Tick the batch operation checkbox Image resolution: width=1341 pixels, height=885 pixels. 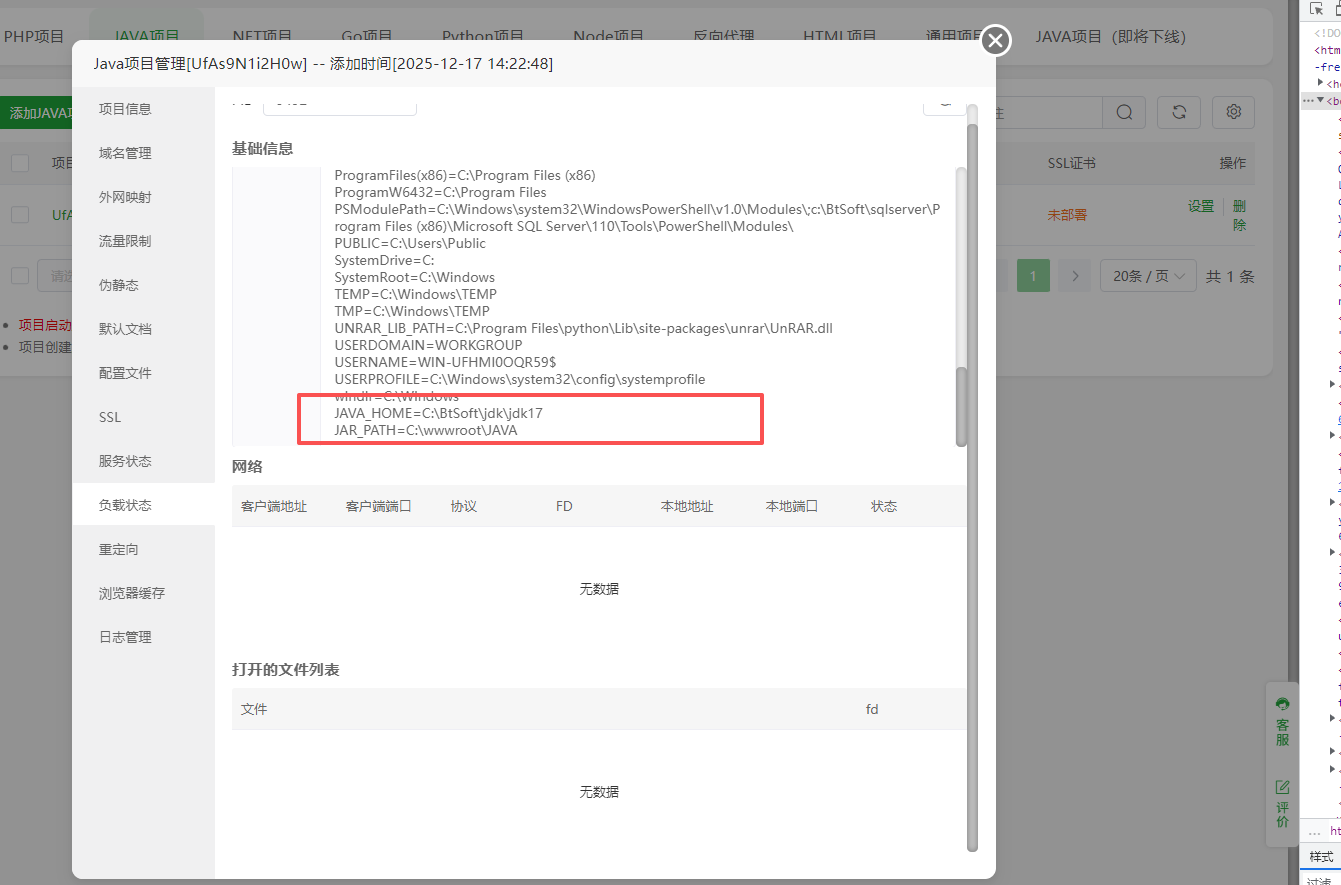pos(20,276)
